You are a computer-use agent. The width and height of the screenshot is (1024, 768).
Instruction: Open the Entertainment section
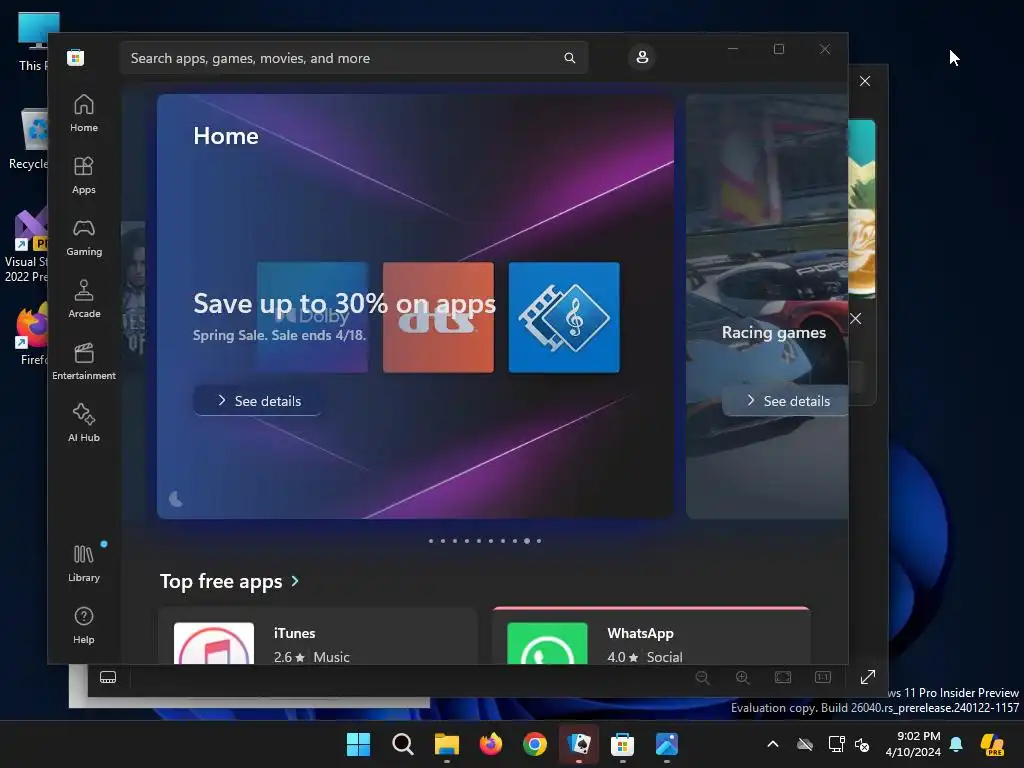coord(84,362)
